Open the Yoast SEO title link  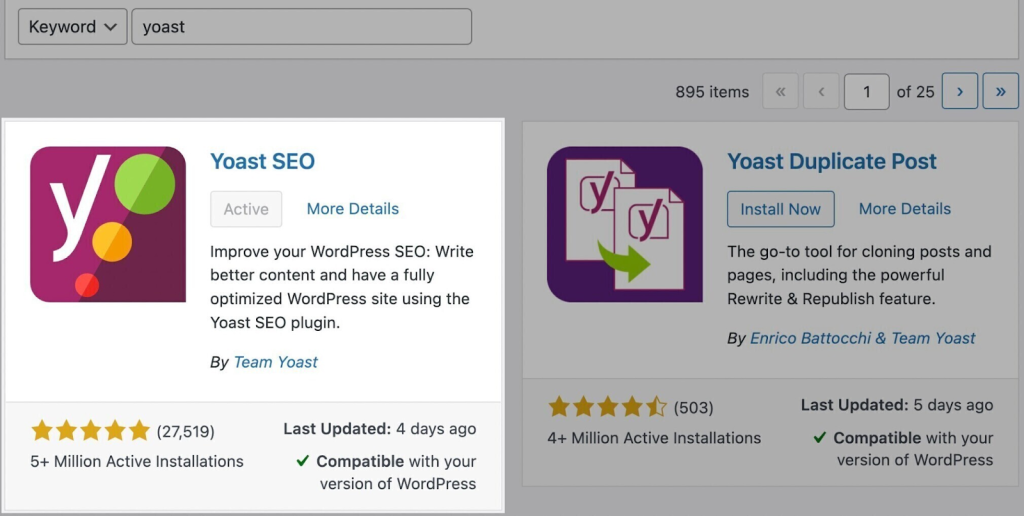[262, 161]
